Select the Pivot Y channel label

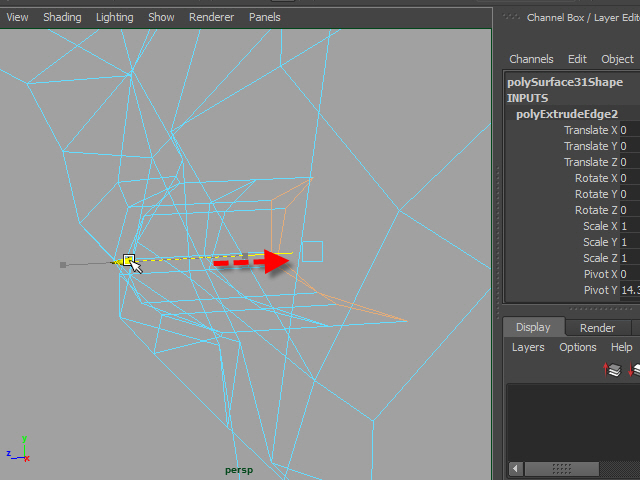(600, 290)
